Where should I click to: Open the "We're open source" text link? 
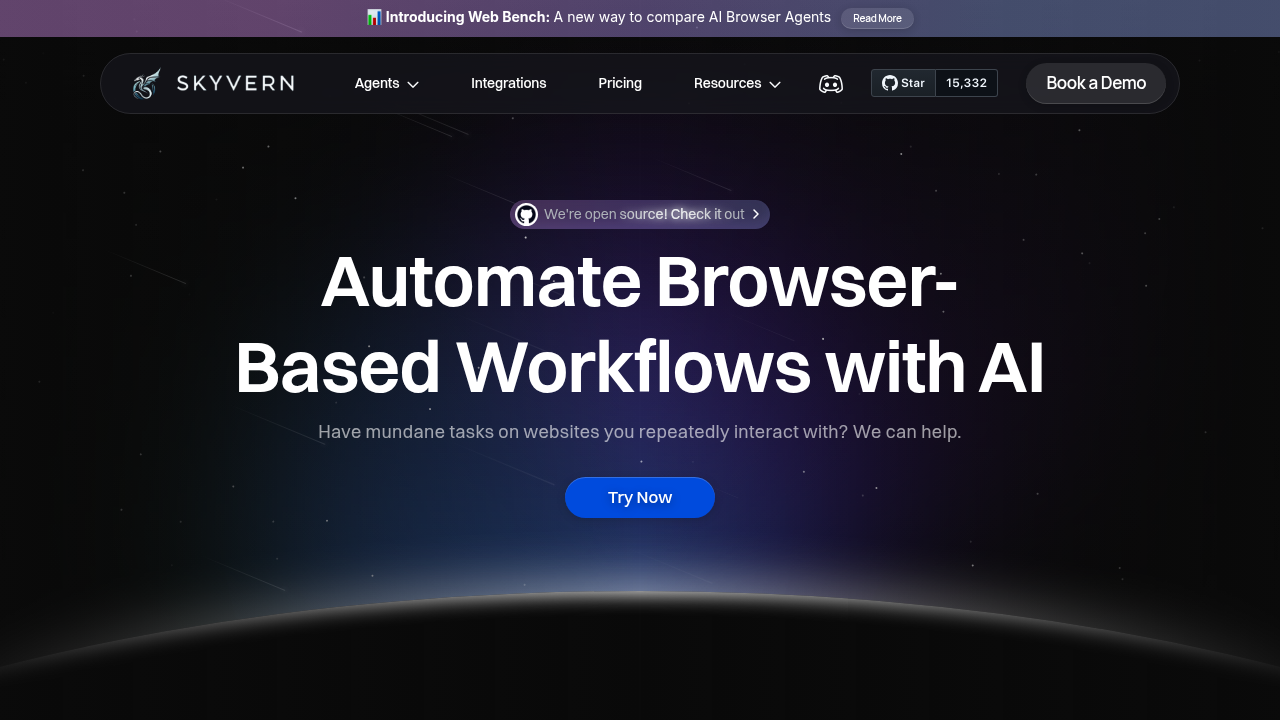click(644, 214)
